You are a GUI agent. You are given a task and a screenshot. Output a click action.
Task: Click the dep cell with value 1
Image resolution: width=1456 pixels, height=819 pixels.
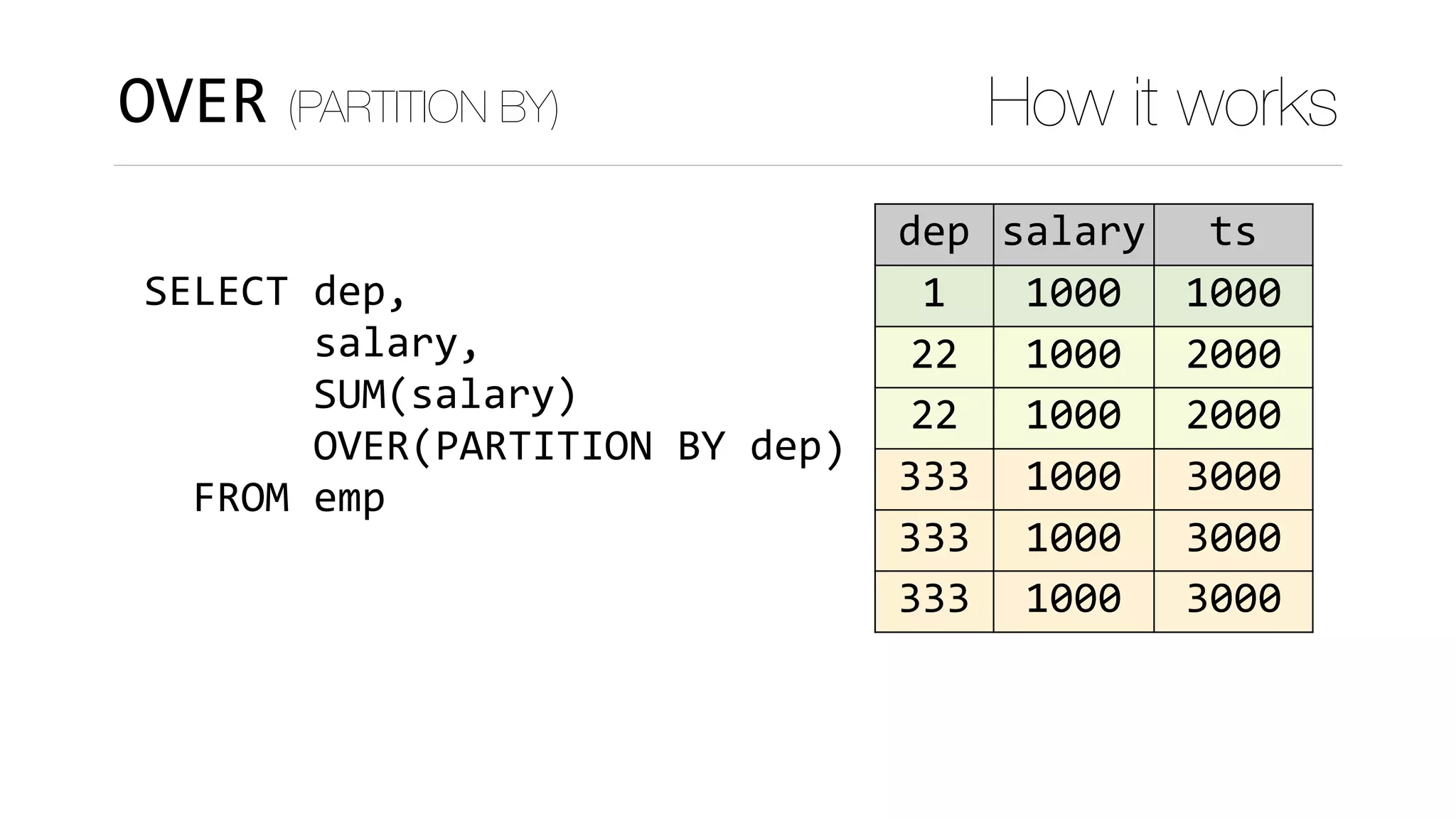(934, 296)
